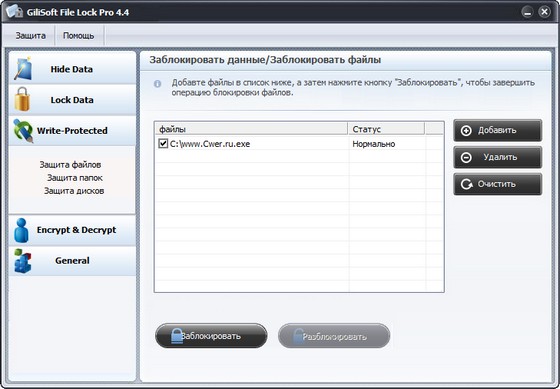
Task: Click the Добавить button label
Action: [x=497, y=130]
